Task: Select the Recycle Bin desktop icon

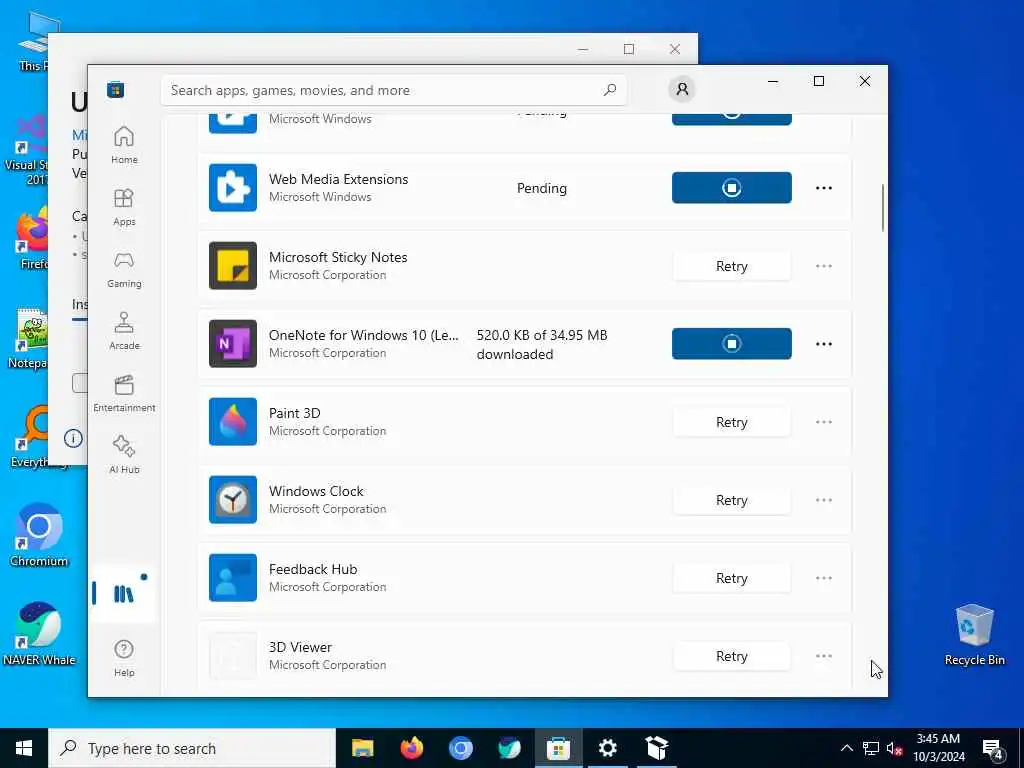Action: [x=974, y=635]
